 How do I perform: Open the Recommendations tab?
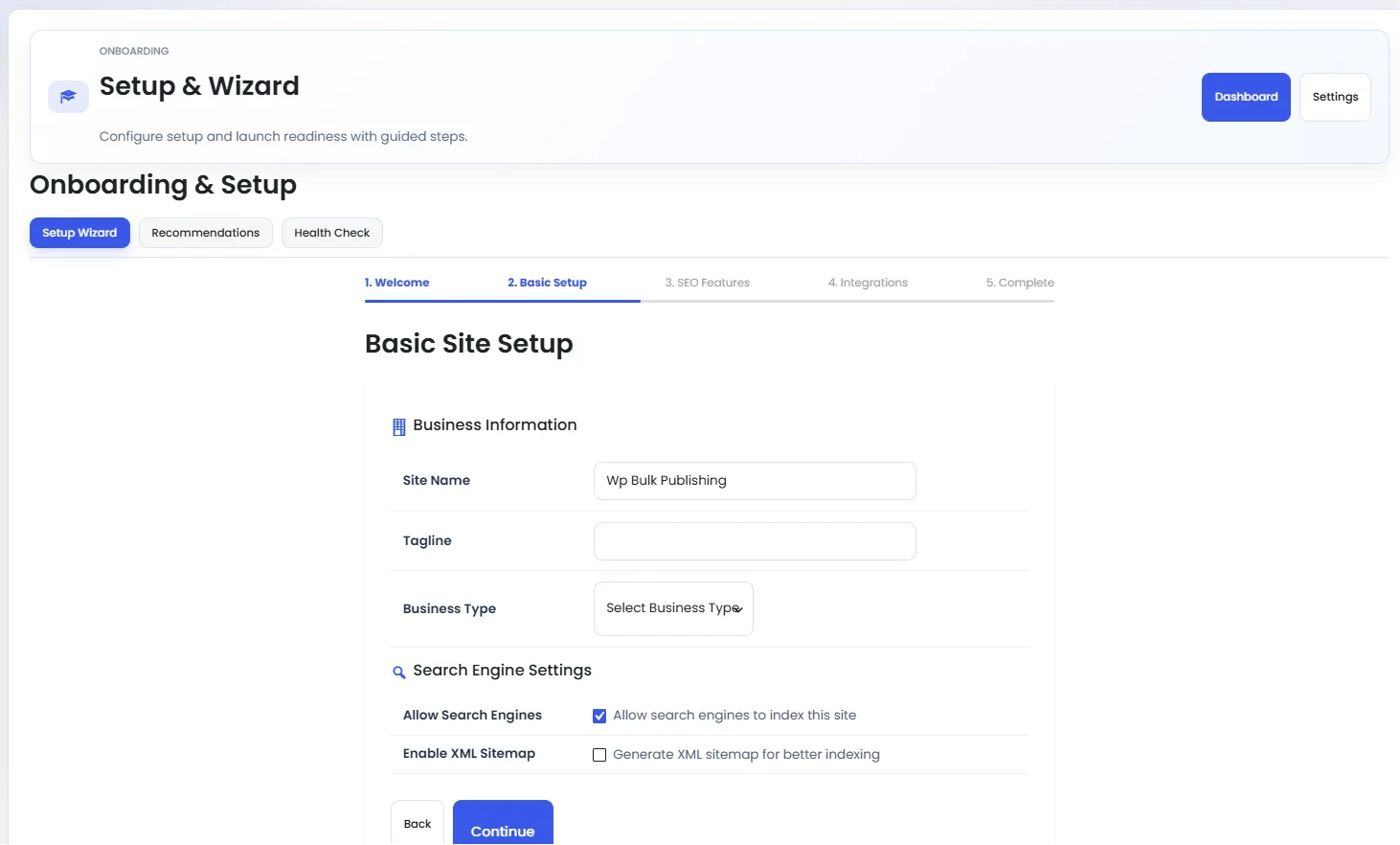pyautogui.click(x=206, y=233)
